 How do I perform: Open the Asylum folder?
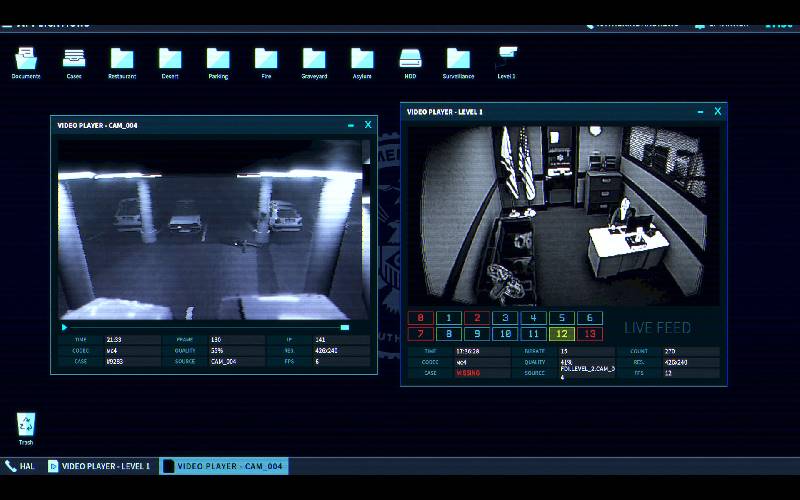362,59
